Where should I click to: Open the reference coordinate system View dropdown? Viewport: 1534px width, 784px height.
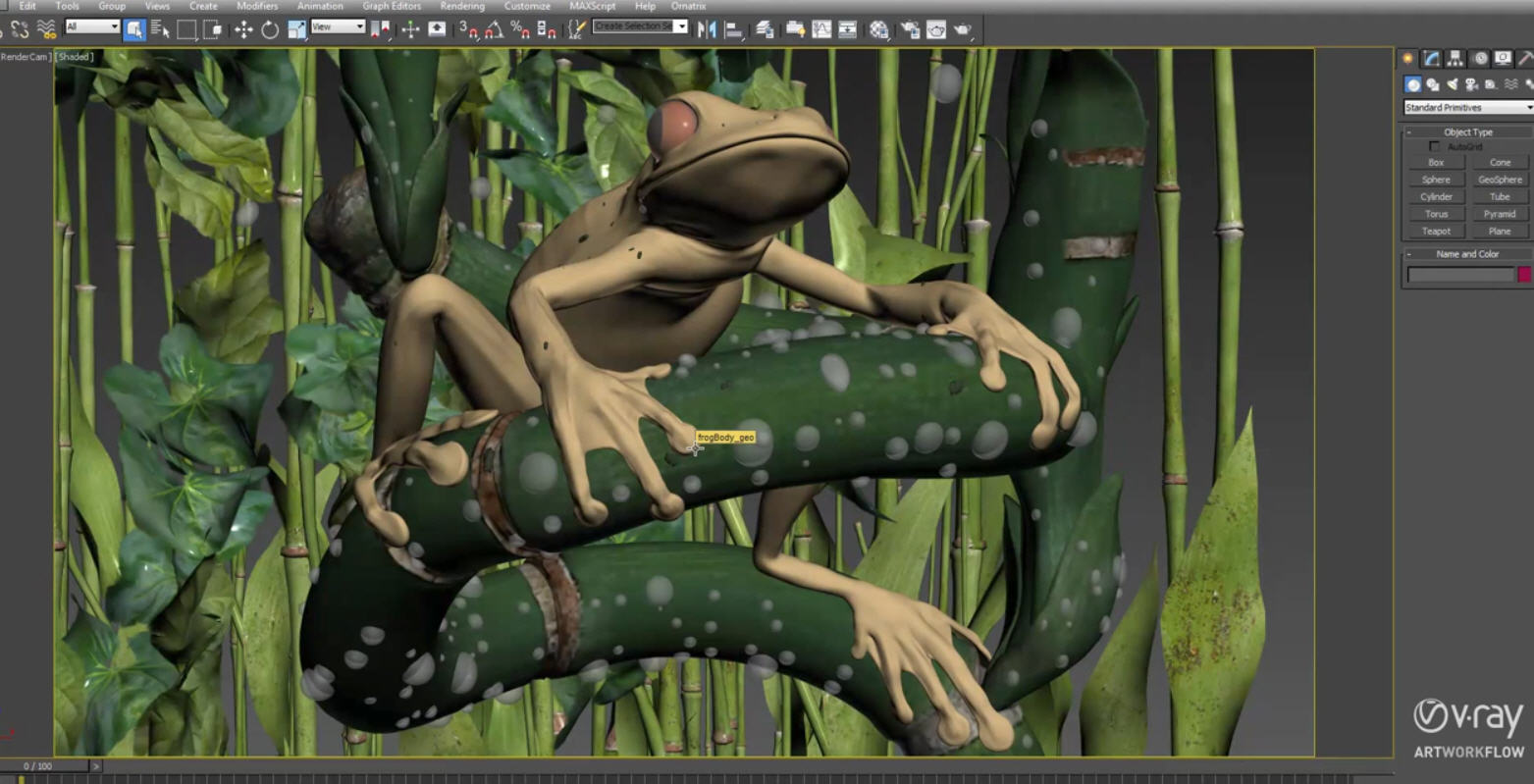(x=338, y=26)
